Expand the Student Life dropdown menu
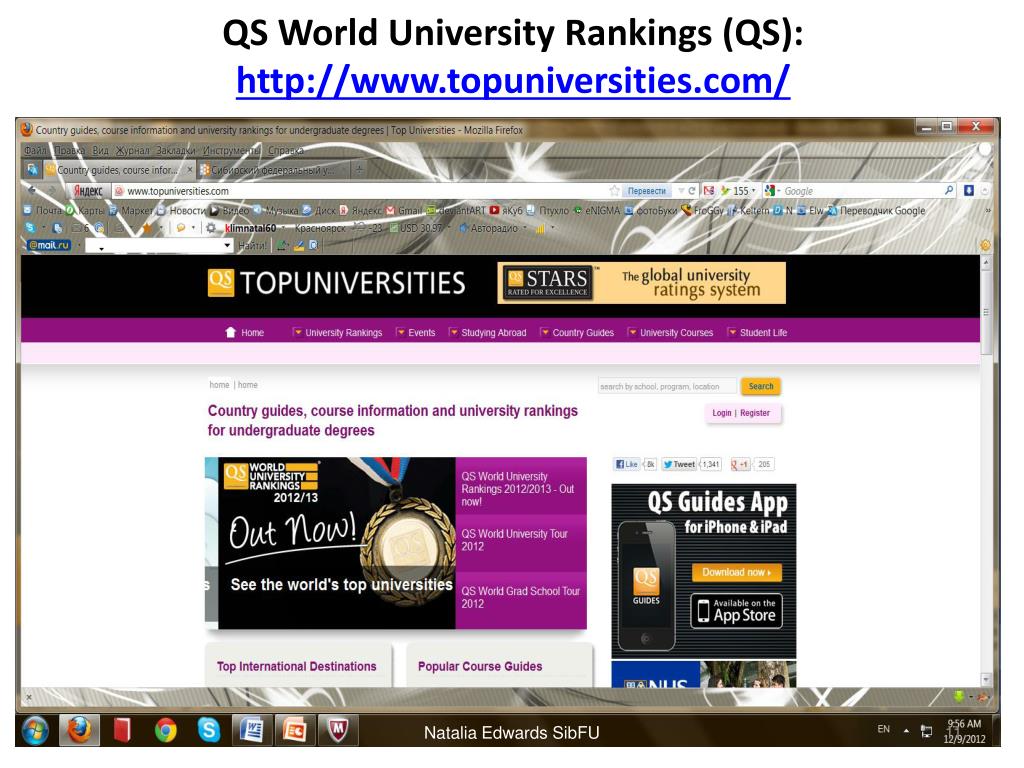 point(732,332)
